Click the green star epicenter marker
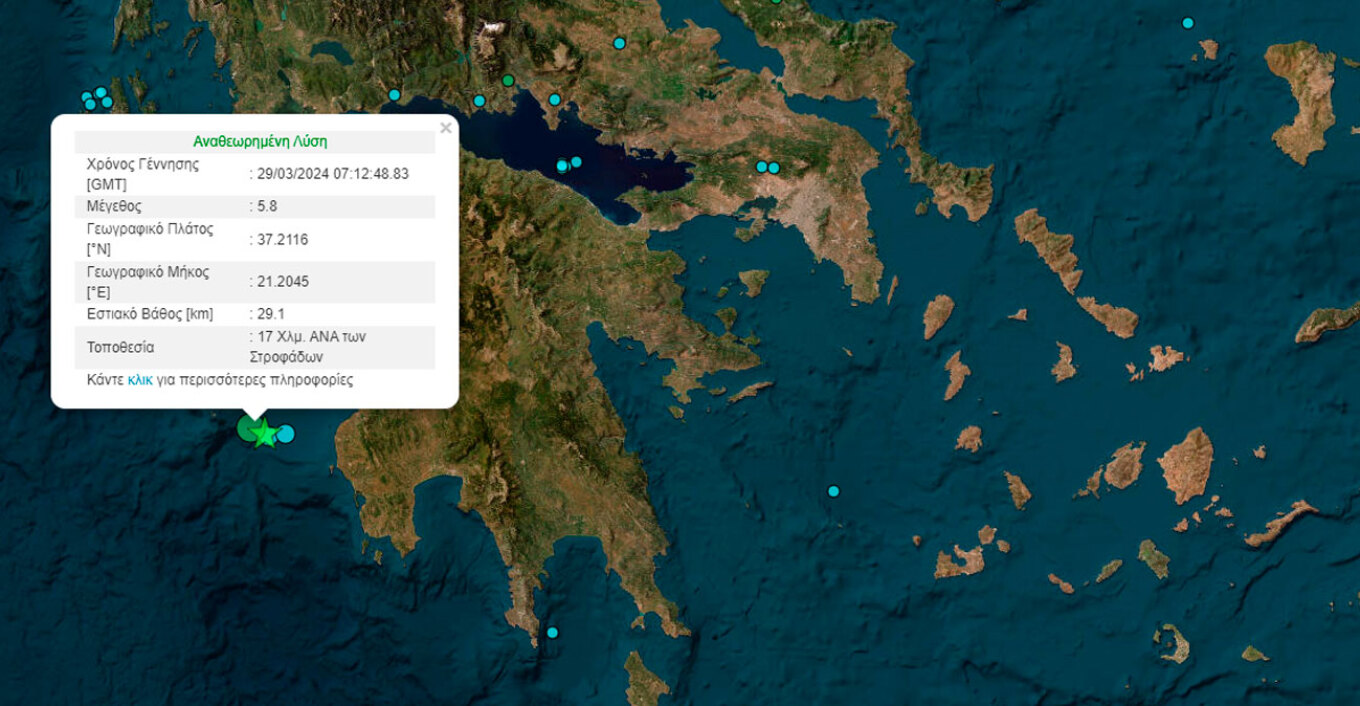This screenshot has width=1360, height=706. pos(264,434)
